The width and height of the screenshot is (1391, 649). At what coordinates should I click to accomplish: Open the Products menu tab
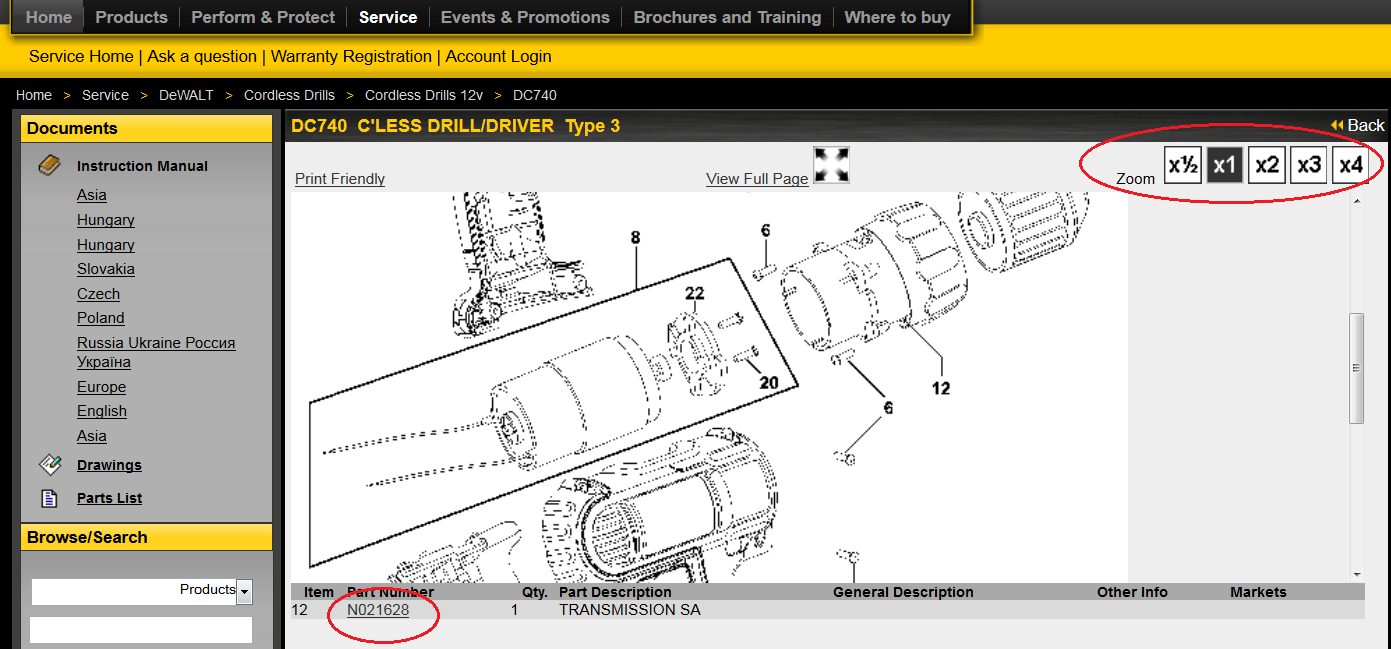coord(131,17)
